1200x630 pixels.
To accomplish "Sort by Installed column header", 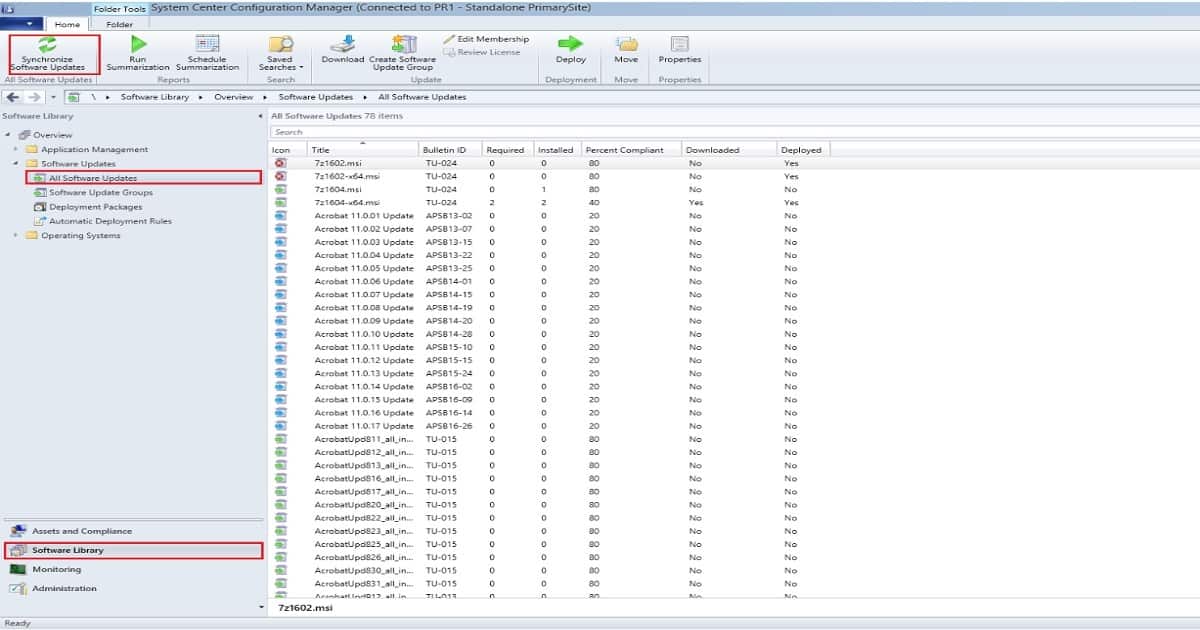I will (x=558, y=150).
